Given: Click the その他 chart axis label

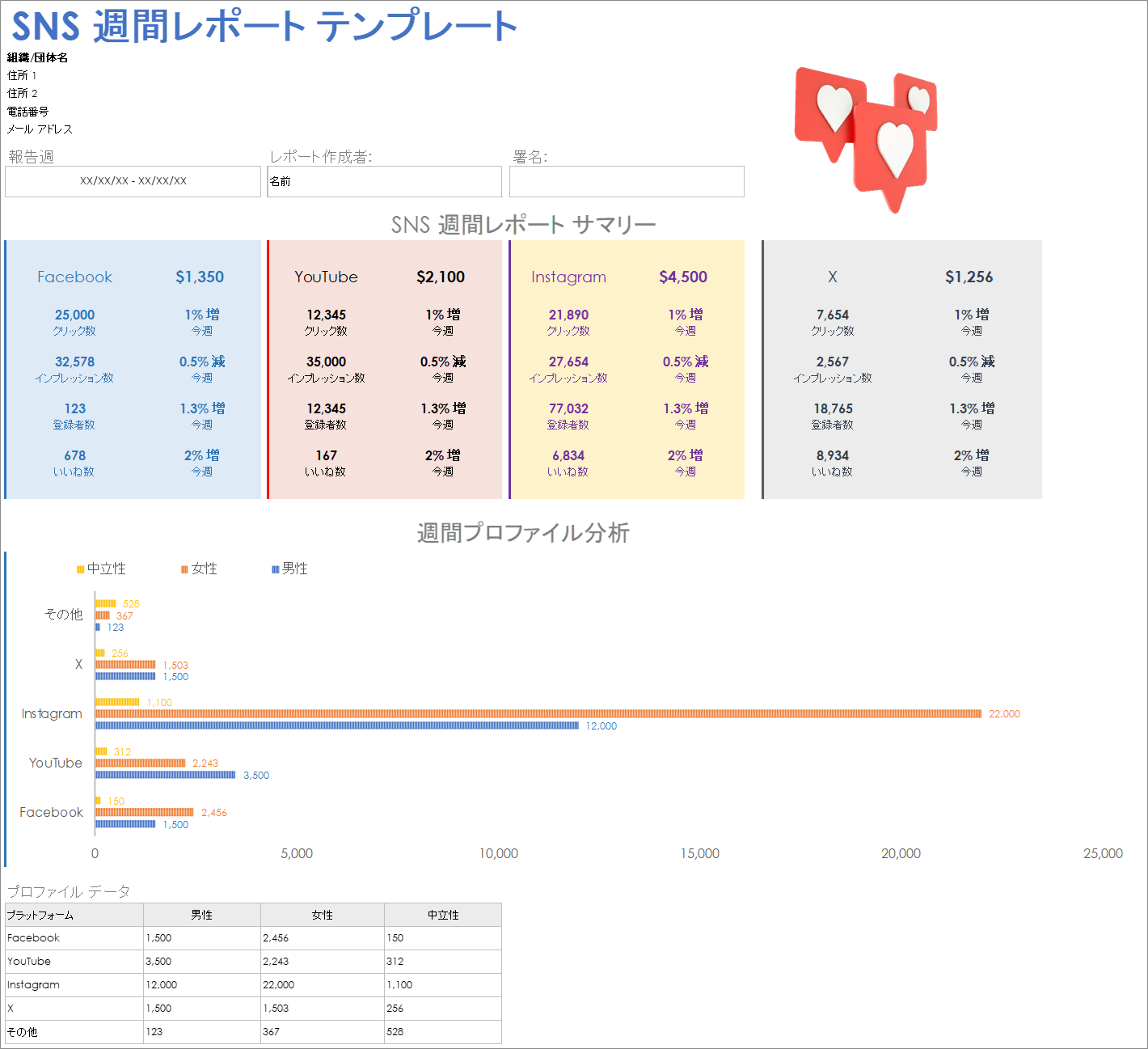Looking at the screenshot, I should [x=64, y=615].
